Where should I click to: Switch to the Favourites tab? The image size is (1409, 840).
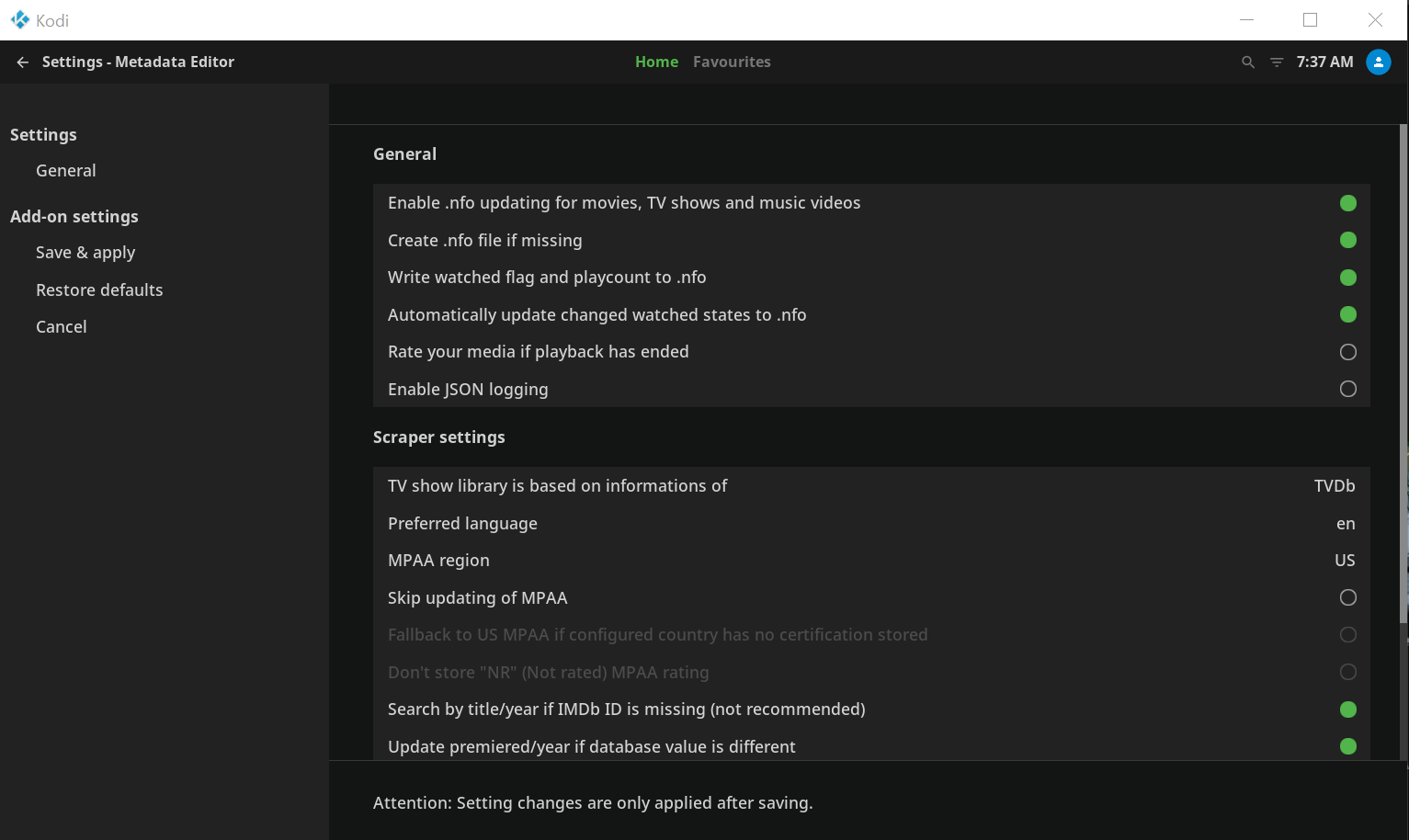pos(732,62)
